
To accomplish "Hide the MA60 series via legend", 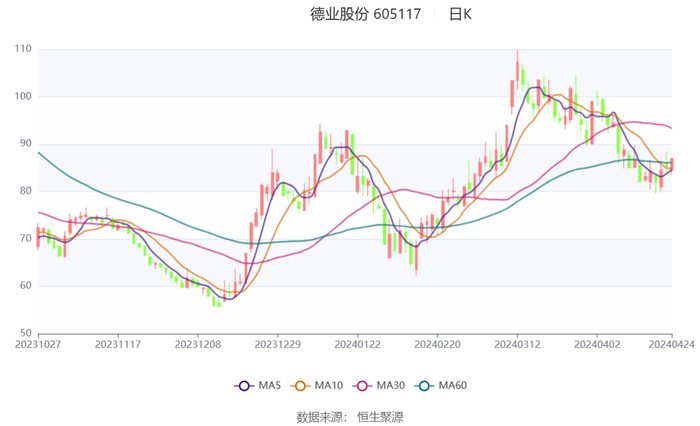I will pyautogui.click(x=425, y=386).
